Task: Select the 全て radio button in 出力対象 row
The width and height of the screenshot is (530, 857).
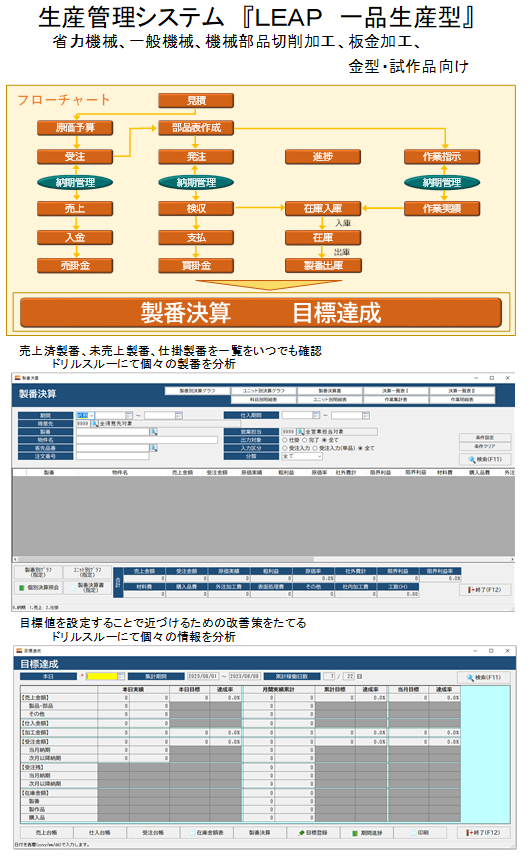Action: pyautogui.click(x=325, y=440)
